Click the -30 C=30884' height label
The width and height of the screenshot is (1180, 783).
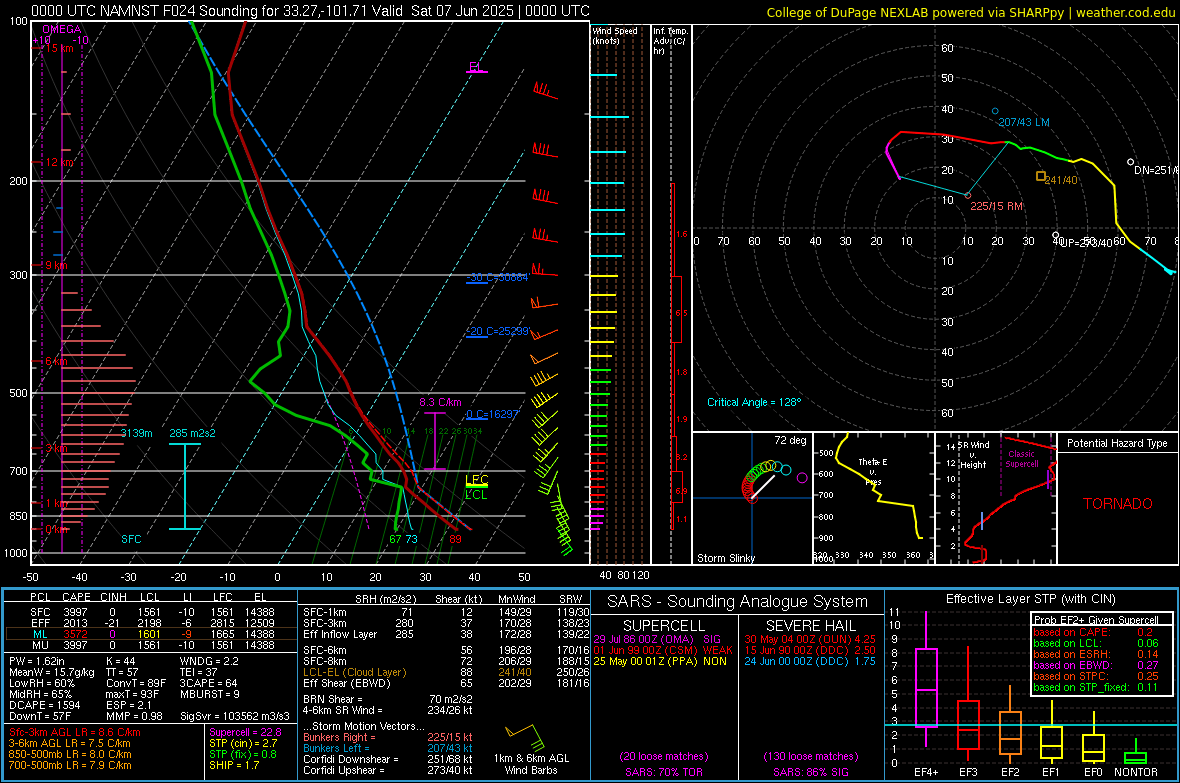point(497,277)
